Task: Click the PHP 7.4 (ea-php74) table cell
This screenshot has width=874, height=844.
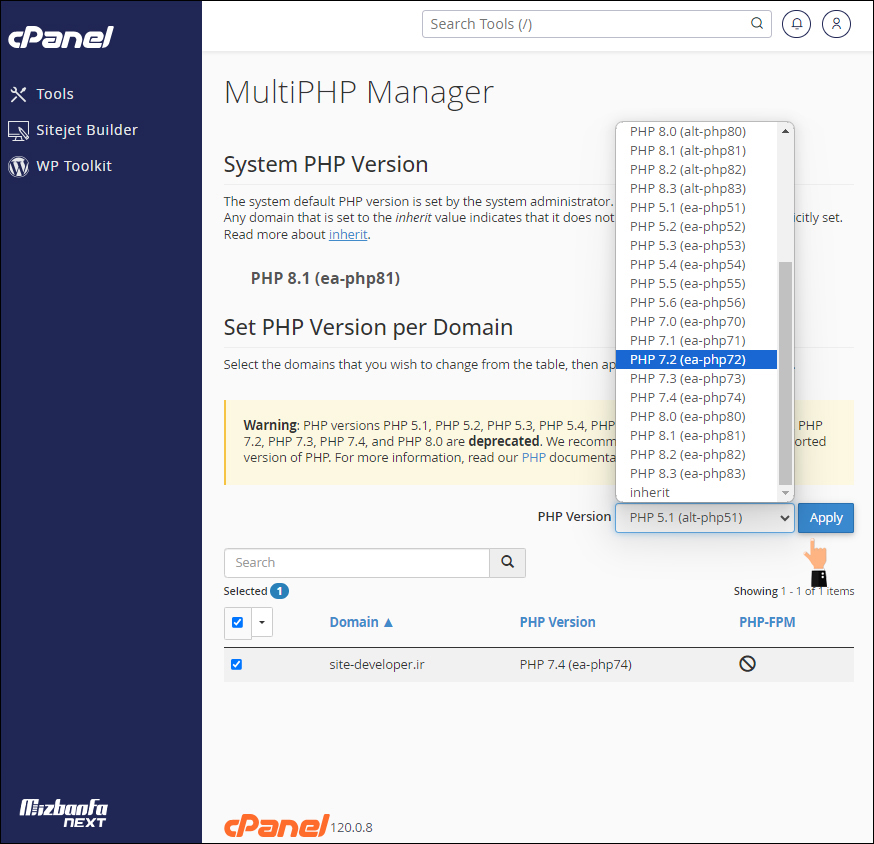Action: coord(576,664)
